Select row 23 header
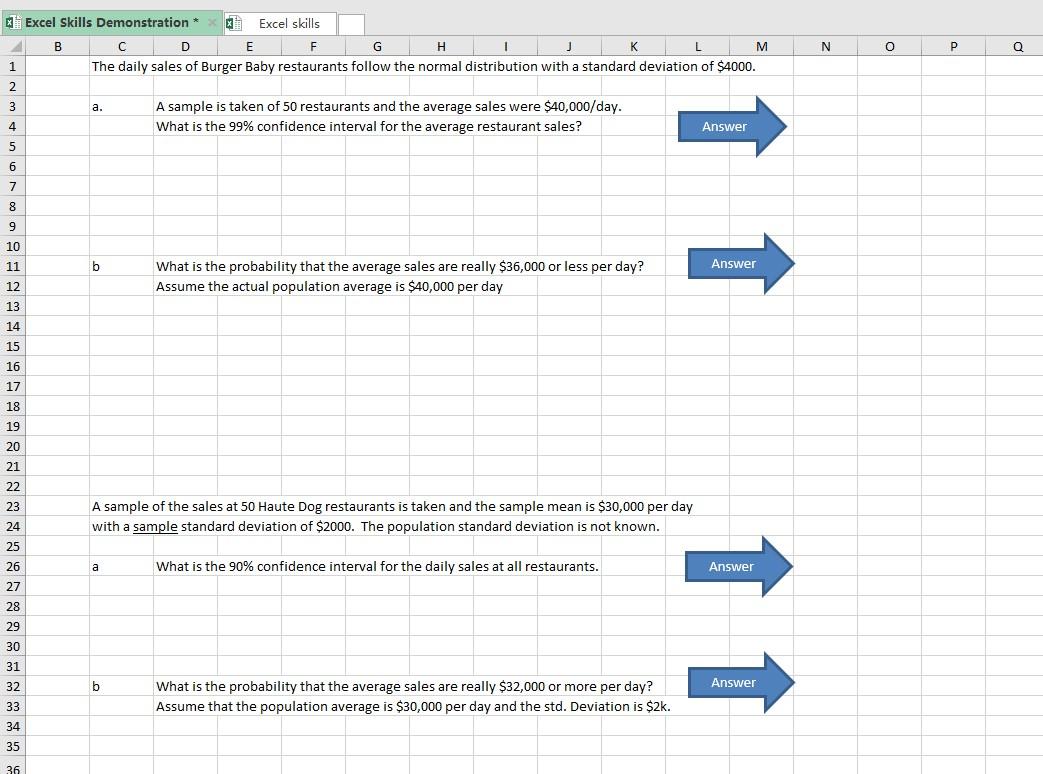 pyautogui.click(x=13, y=507)
